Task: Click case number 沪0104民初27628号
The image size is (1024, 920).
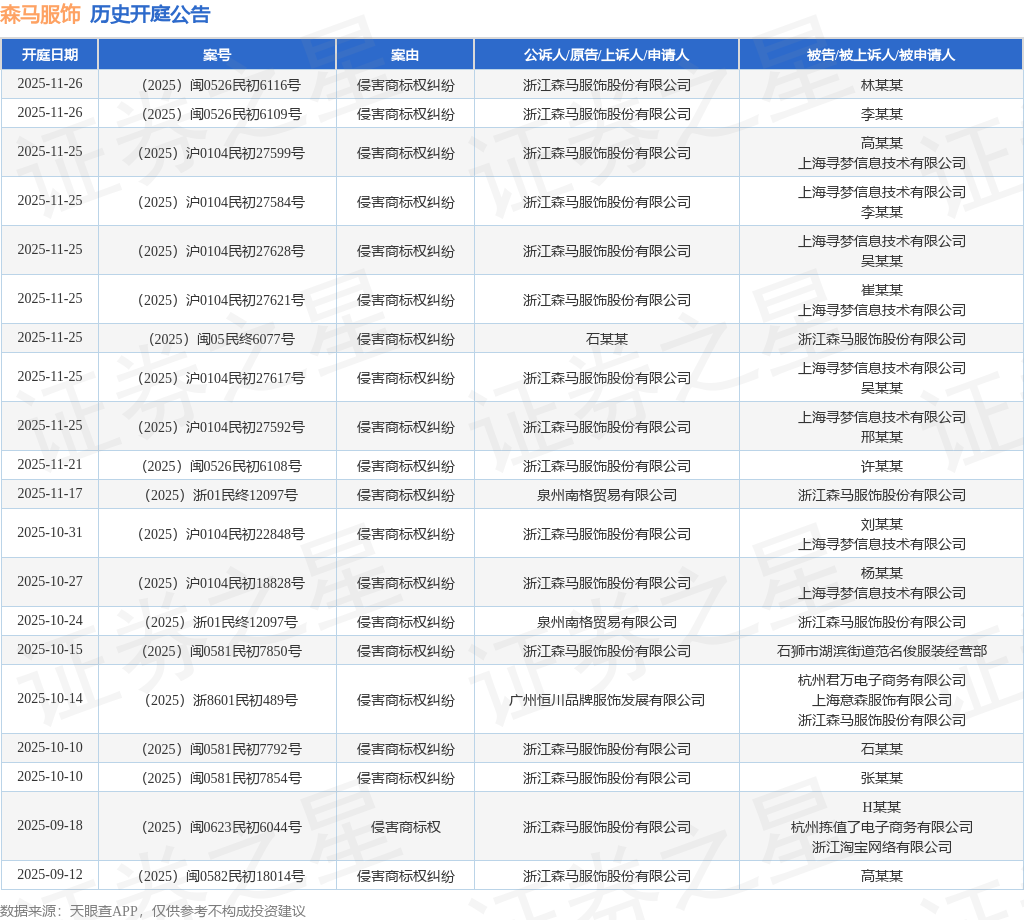Action: [x=221, y=251]
